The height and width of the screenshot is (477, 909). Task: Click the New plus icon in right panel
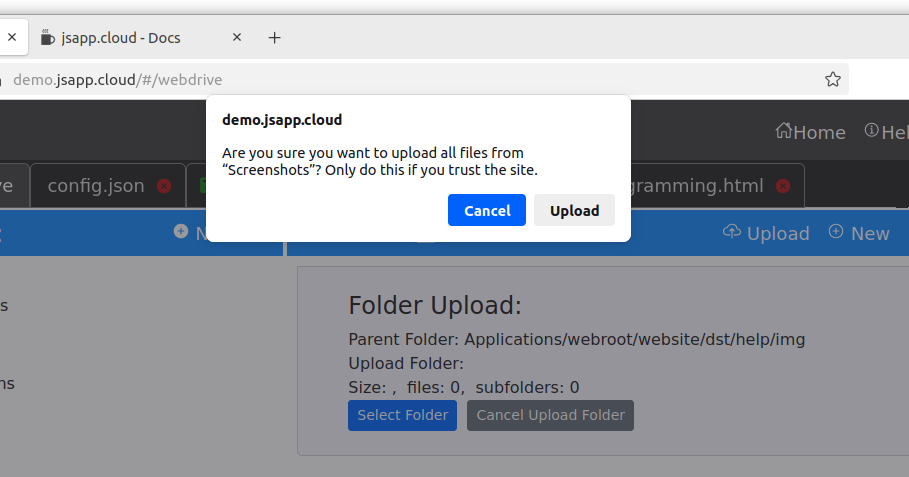pos(836,232)
